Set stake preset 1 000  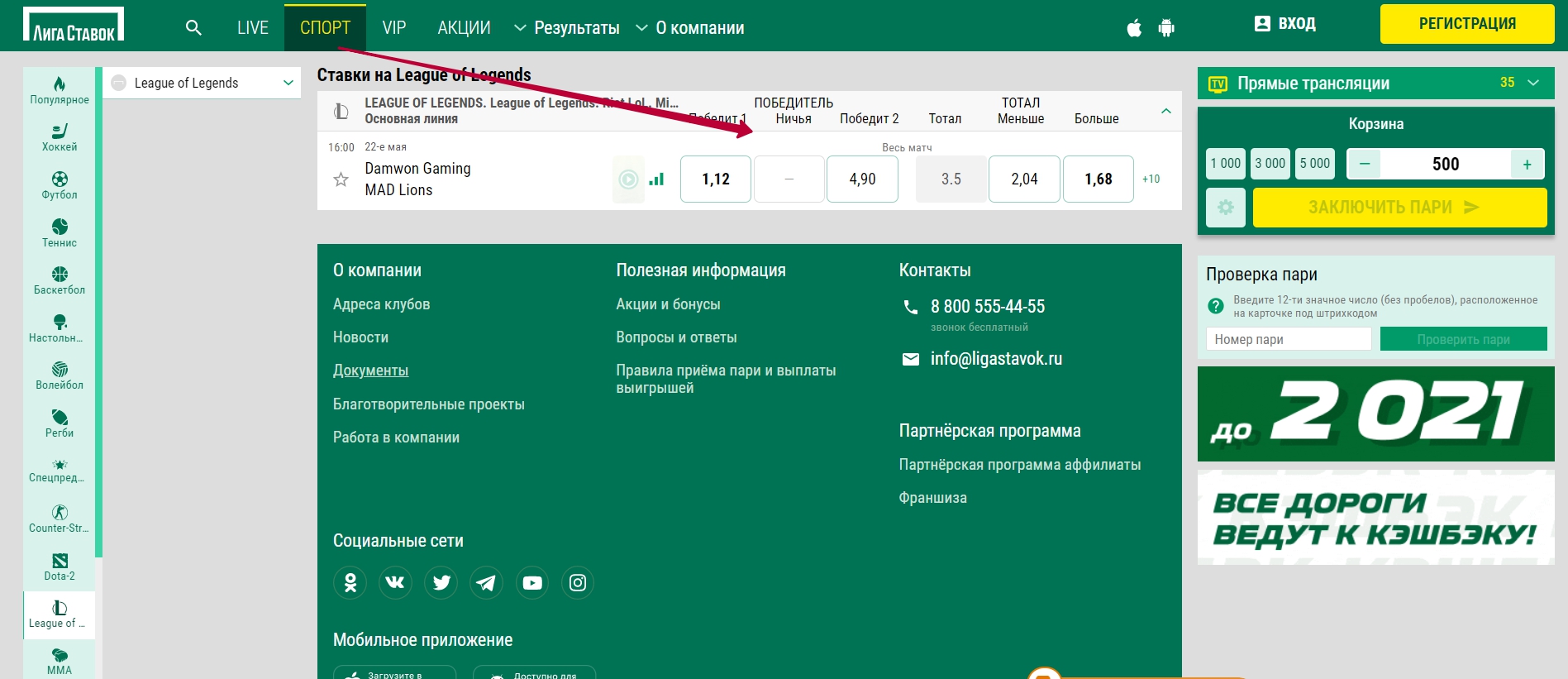click(x=1225, y=164)
